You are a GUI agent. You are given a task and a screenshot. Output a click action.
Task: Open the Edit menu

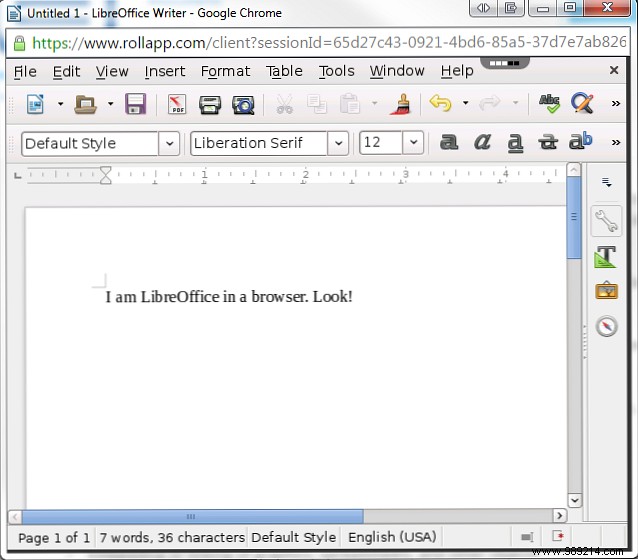click(x=66, y=72)
